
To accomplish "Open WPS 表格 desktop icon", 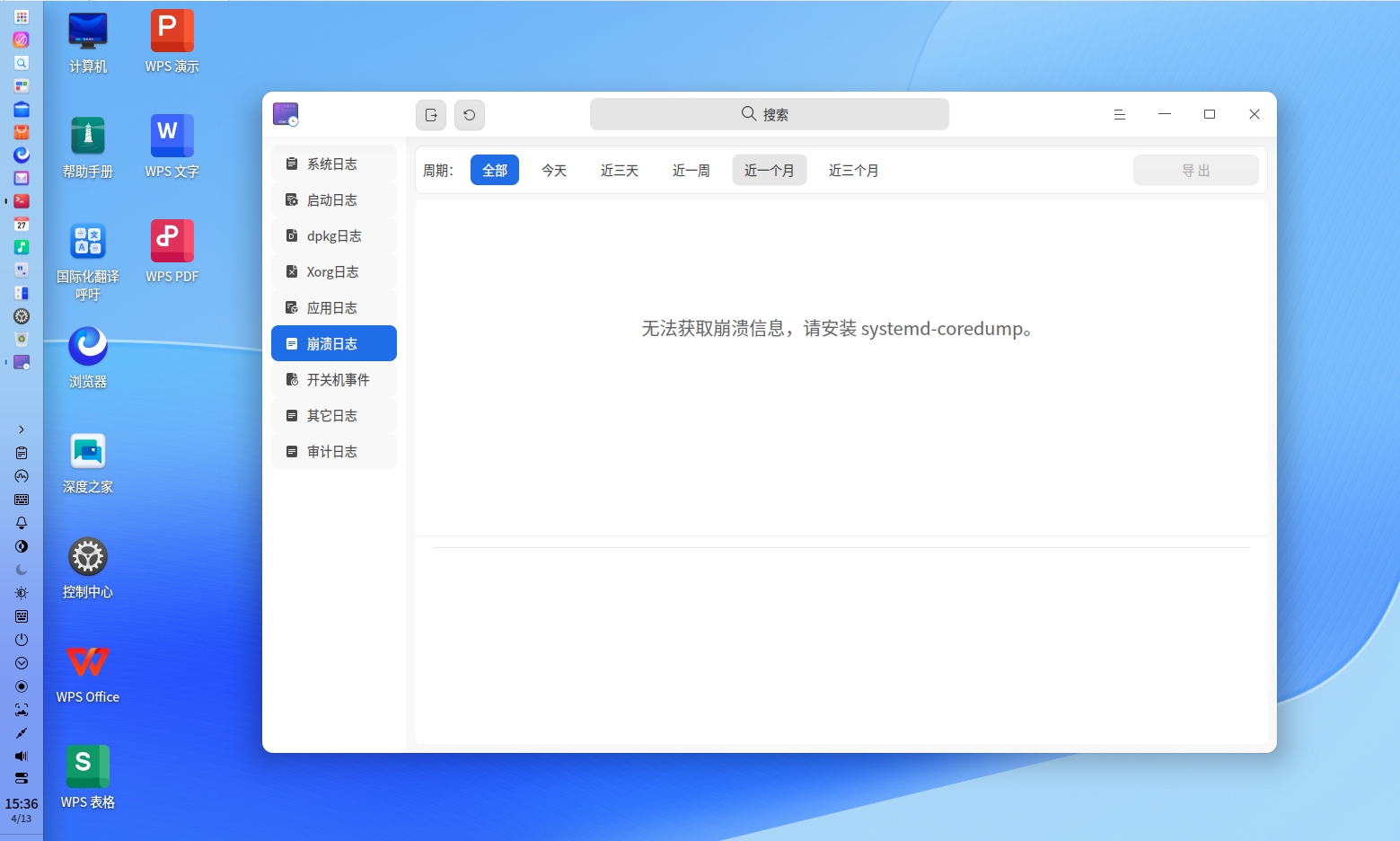I will pyautogui.click(x=88, y=778).
